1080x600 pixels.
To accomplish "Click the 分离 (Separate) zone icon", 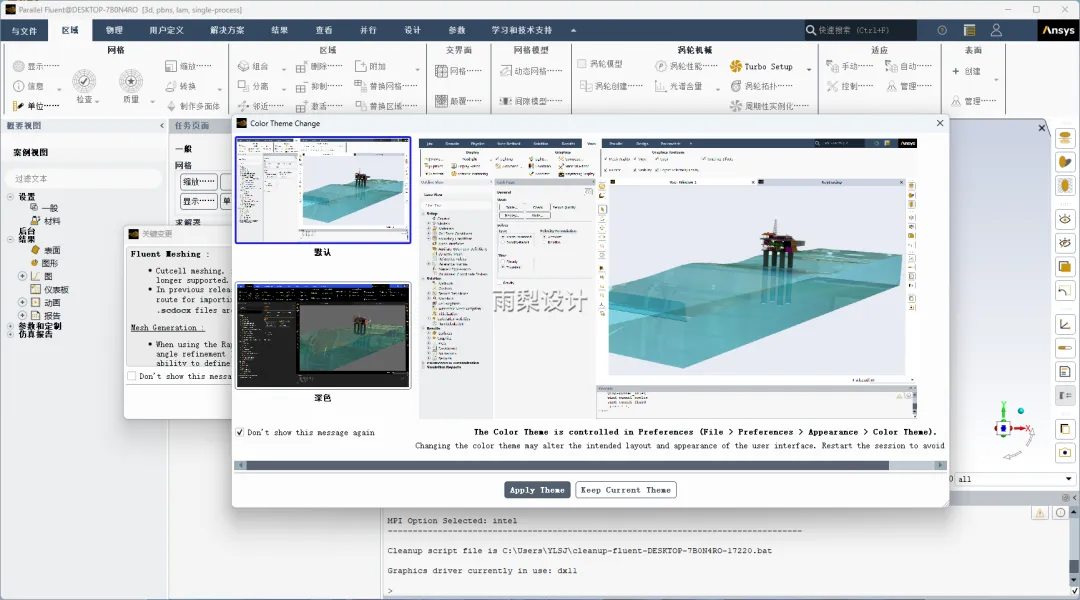I will click(x=243, y=86).
